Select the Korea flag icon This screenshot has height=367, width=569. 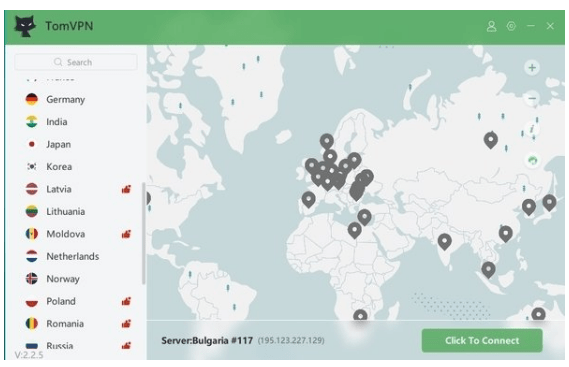click(x=32, y=167)
